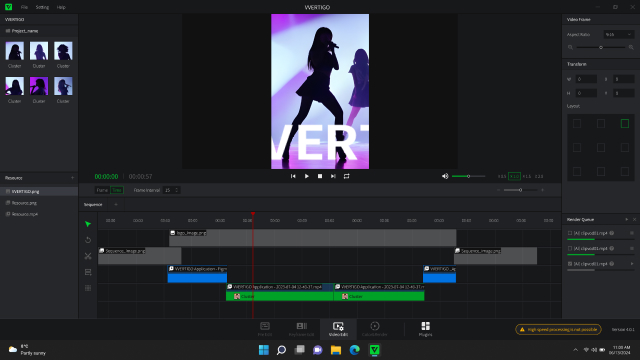Select WERTIGO.png in the Resource list
Image resolution: width=640 pixels, height=360 pixels.
pos(39,191)
